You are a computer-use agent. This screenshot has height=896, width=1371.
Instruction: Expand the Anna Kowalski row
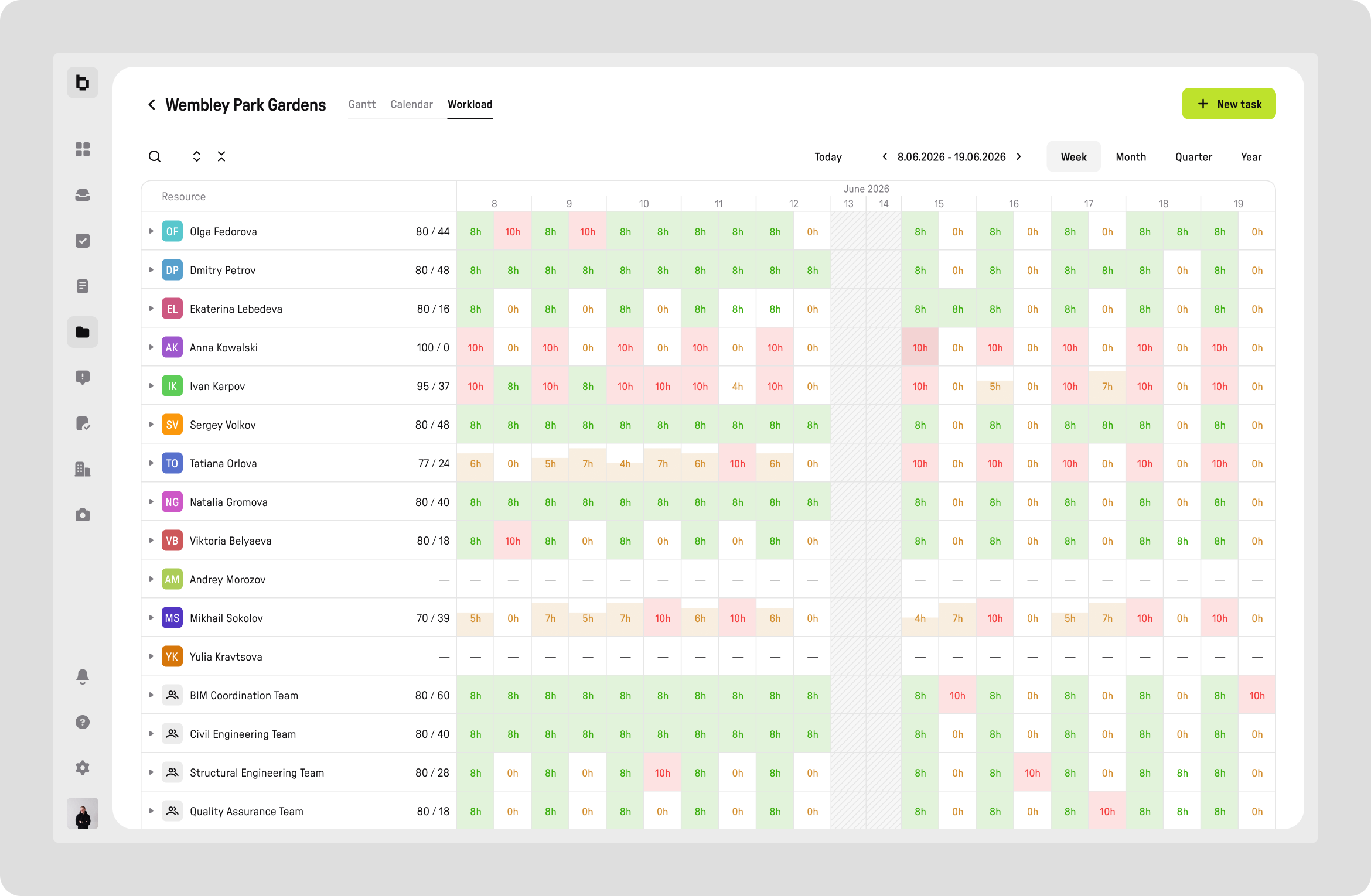coord(151,347)
